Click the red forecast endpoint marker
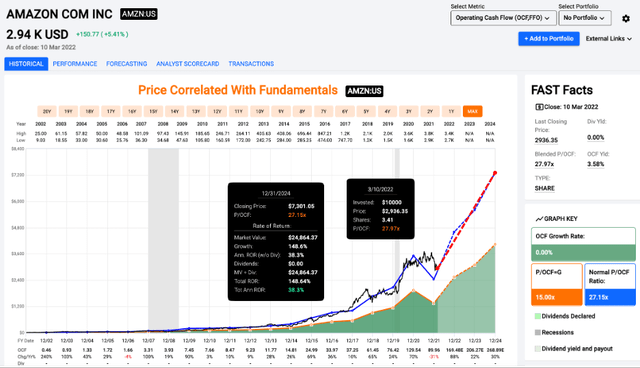 [x=495, y=173]
